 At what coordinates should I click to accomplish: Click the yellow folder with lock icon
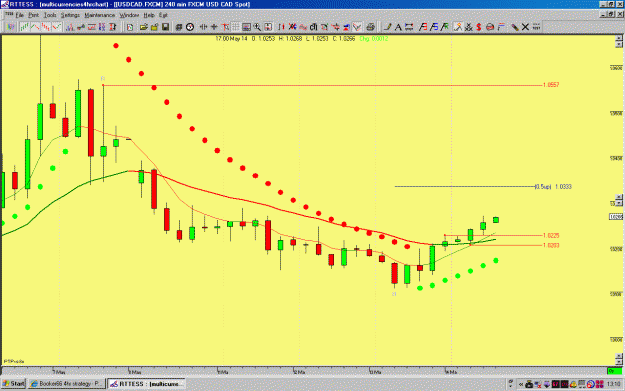pyautogui.click(x=154, y=27)
